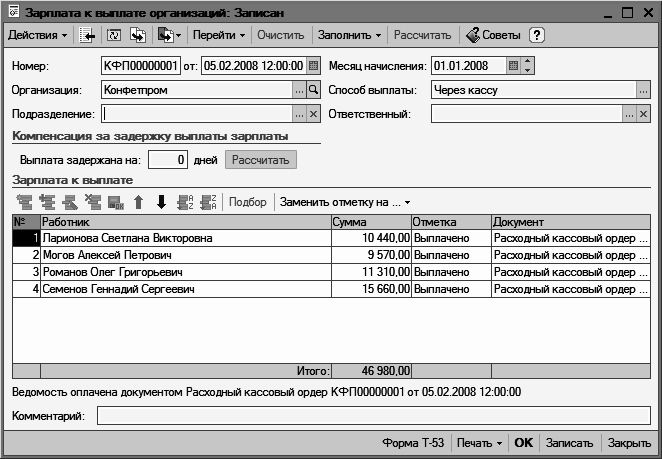Click Рассчитать button for delay compensation
This screenshot has height=459, width=662.
[x=260, y=160]
